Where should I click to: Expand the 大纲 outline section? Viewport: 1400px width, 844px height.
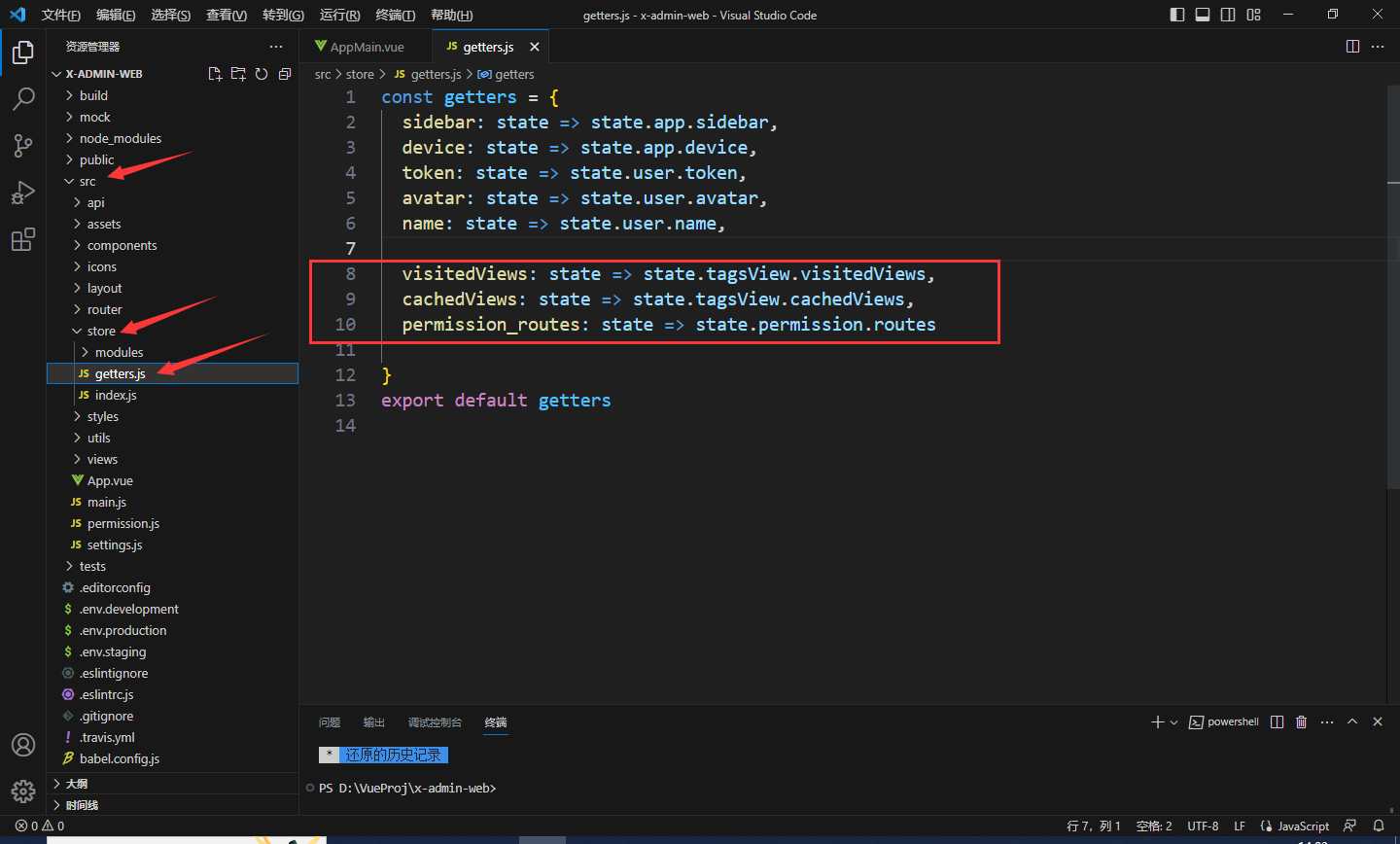[x=173, y=783]
